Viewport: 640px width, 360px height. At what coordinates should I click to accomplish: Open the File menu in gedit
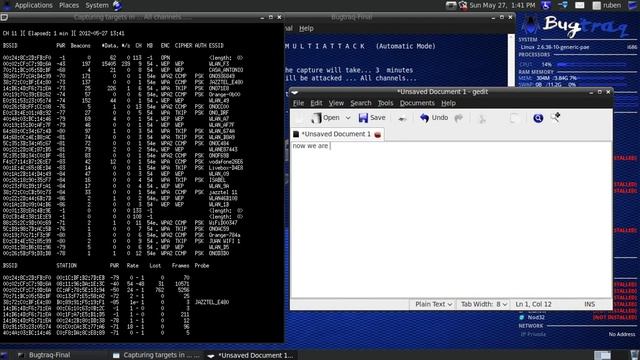pyautogui.click(x=298, y=103)
